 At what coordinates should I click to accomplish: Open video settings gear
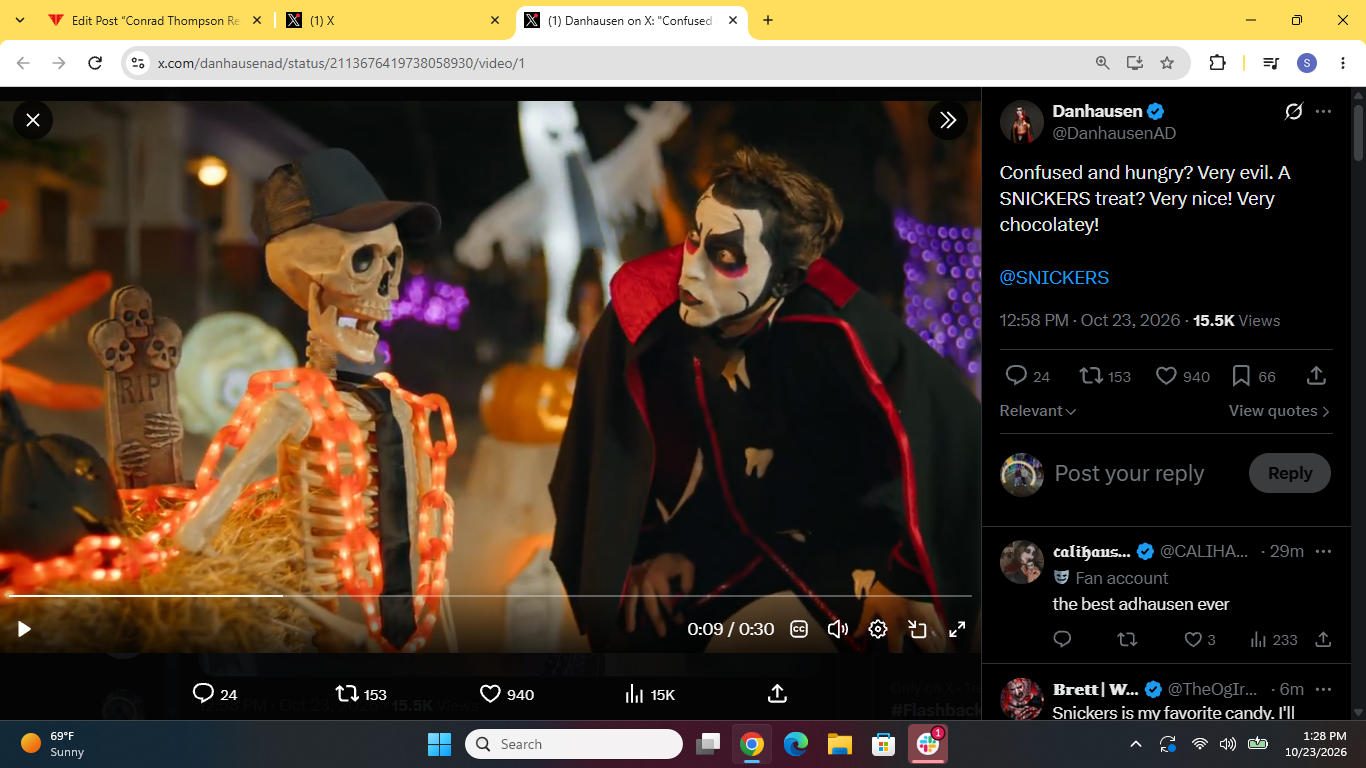coord(878,629)
